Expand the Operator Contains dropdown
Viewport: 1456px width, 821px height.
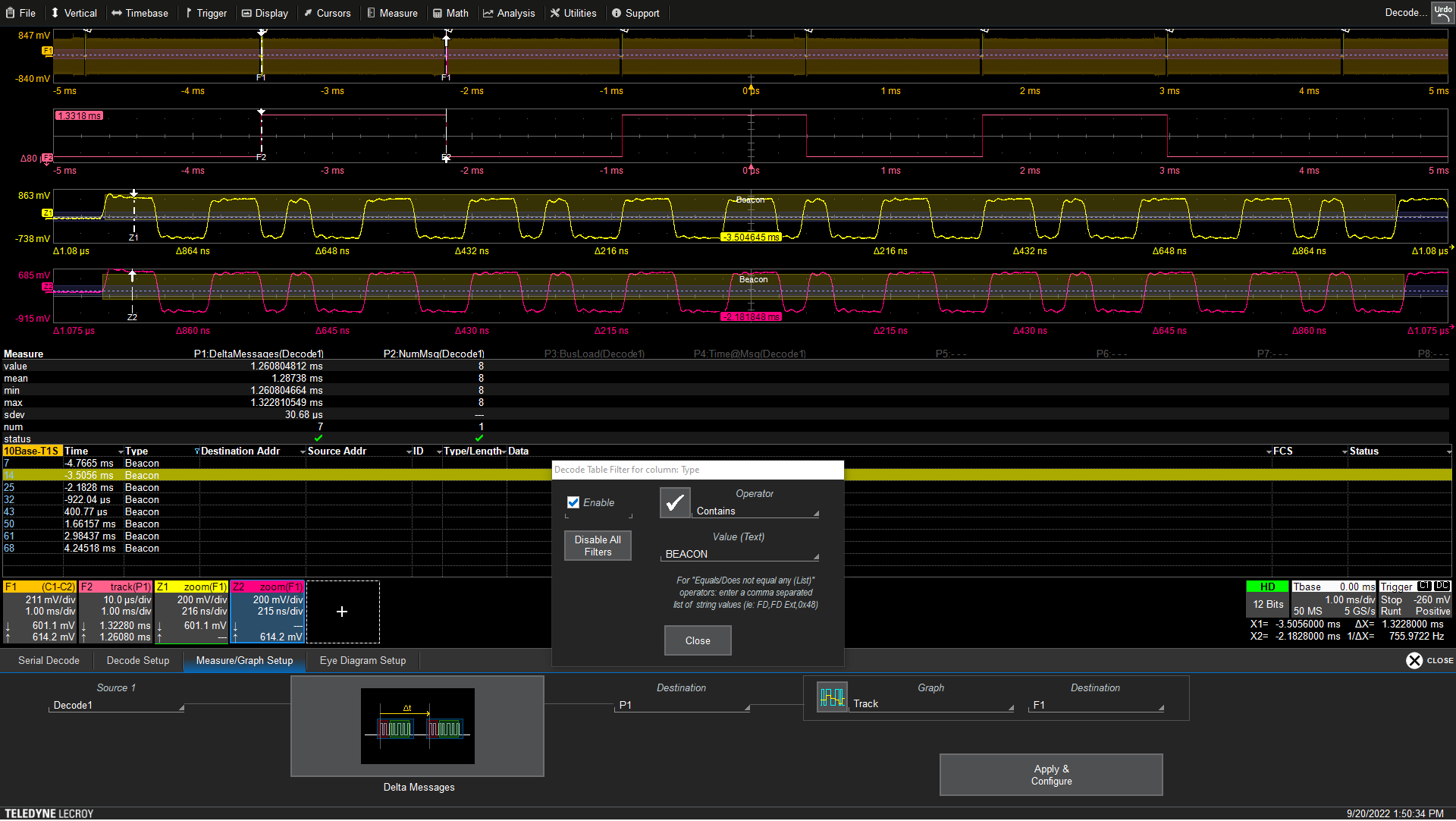pos(756,511)
